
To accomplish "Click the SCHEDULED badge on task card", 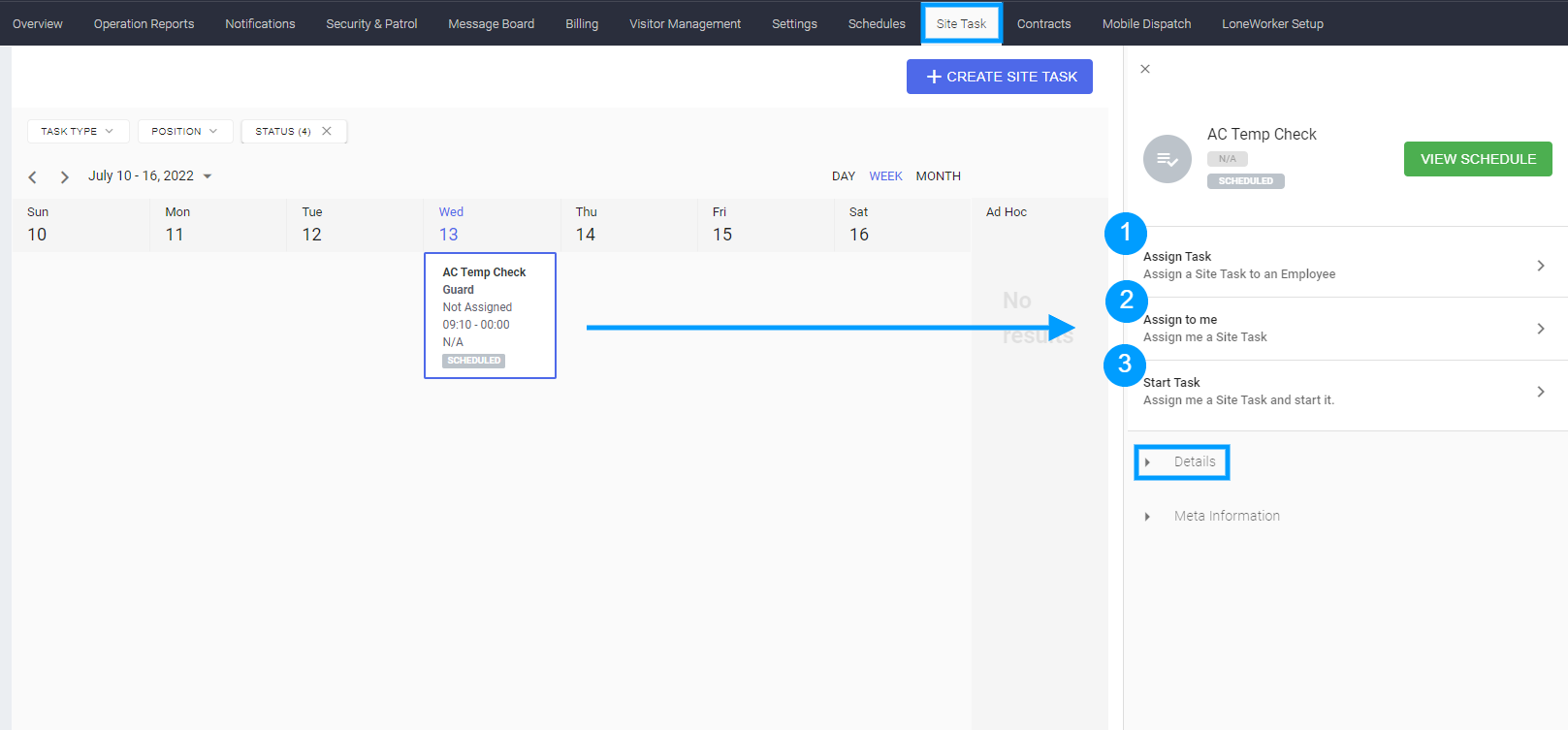I will [x=474, y=361].
